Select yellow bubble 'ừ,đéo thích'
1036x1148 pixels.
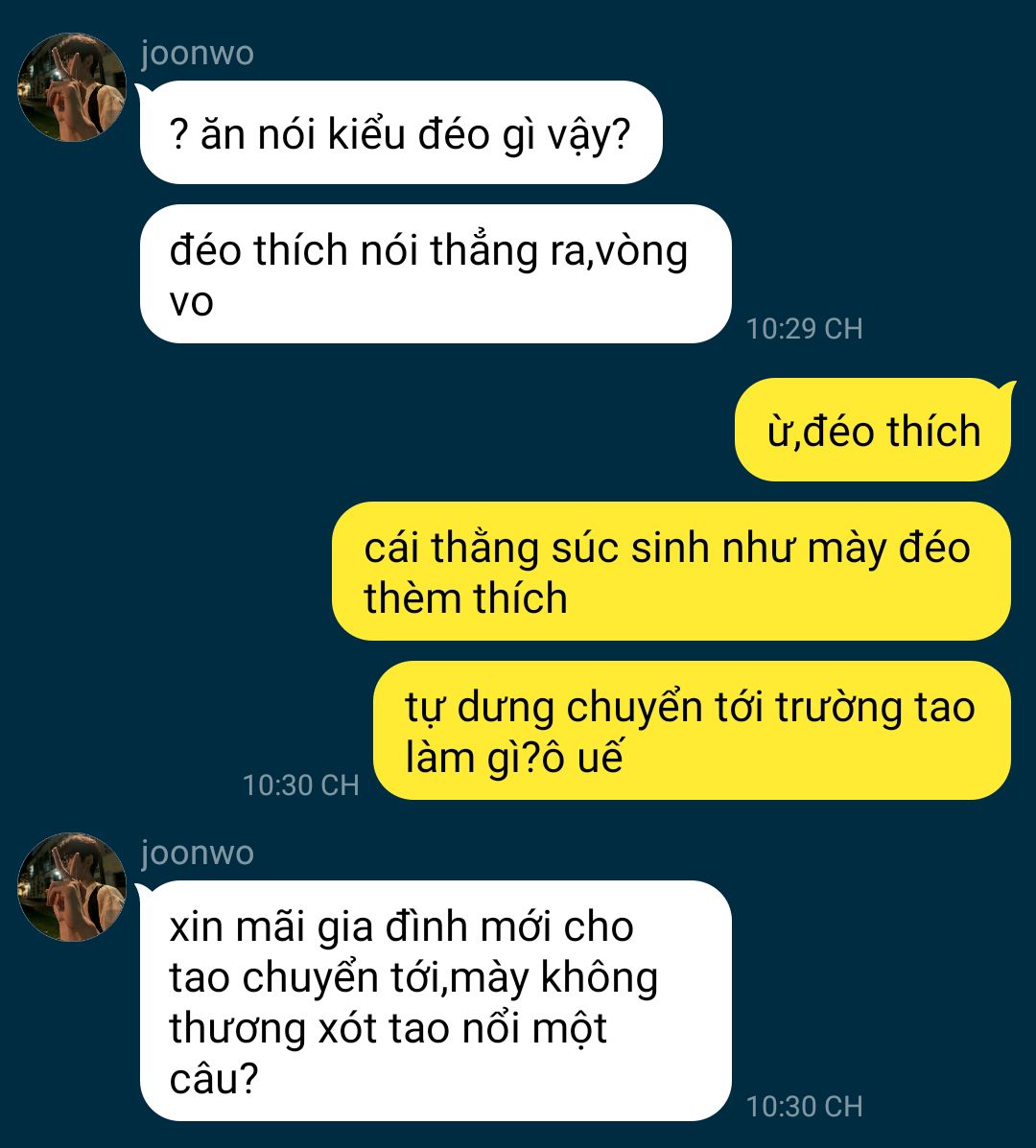pyautogui.click(x=873, y=430)
